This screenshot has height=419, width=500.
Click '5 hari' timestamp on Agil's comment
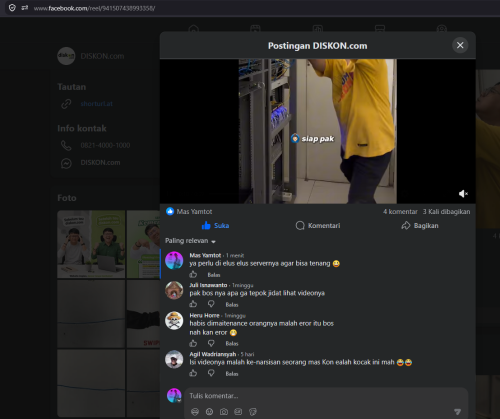pos(247,354)
